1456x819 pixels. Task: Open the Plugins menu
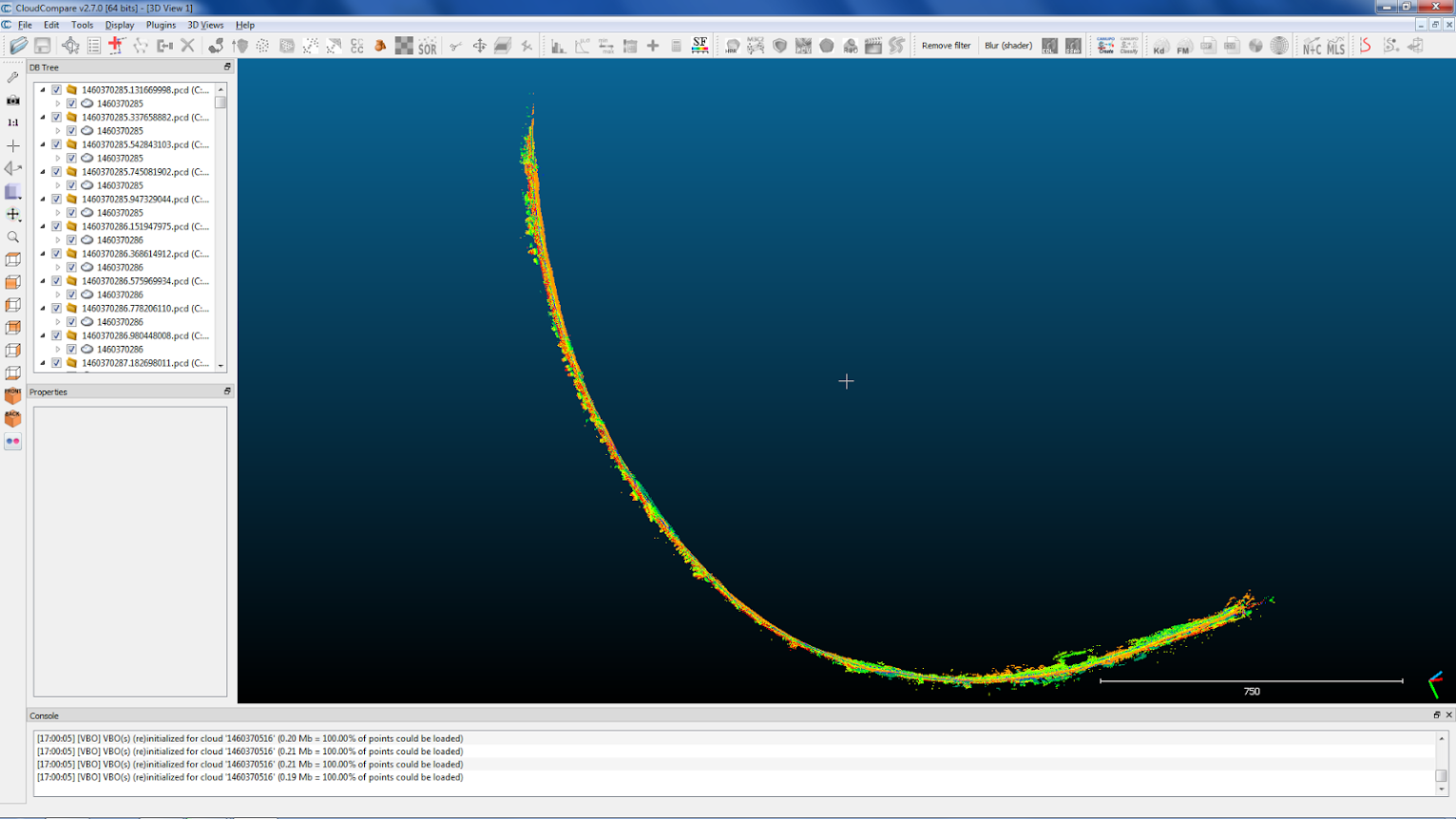click(x=161, y=25)
